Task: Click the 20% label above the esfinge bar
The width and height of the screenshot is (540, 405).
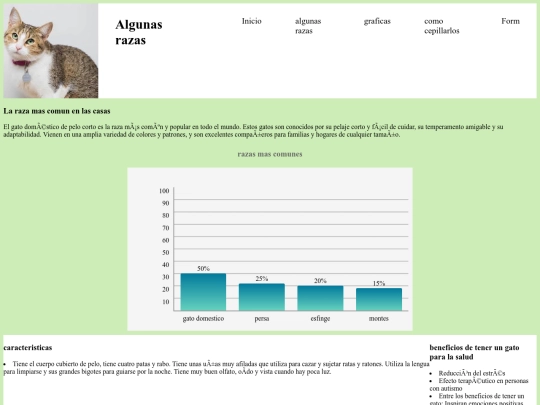Action: tap(320, 281)
